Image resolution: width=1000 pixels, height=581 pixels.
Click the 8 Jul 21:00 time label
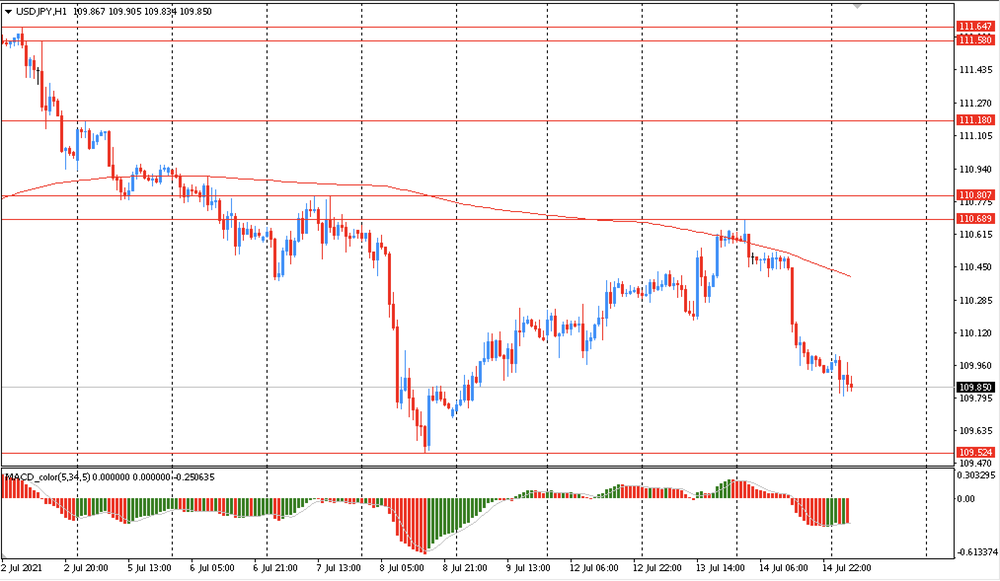465,568
